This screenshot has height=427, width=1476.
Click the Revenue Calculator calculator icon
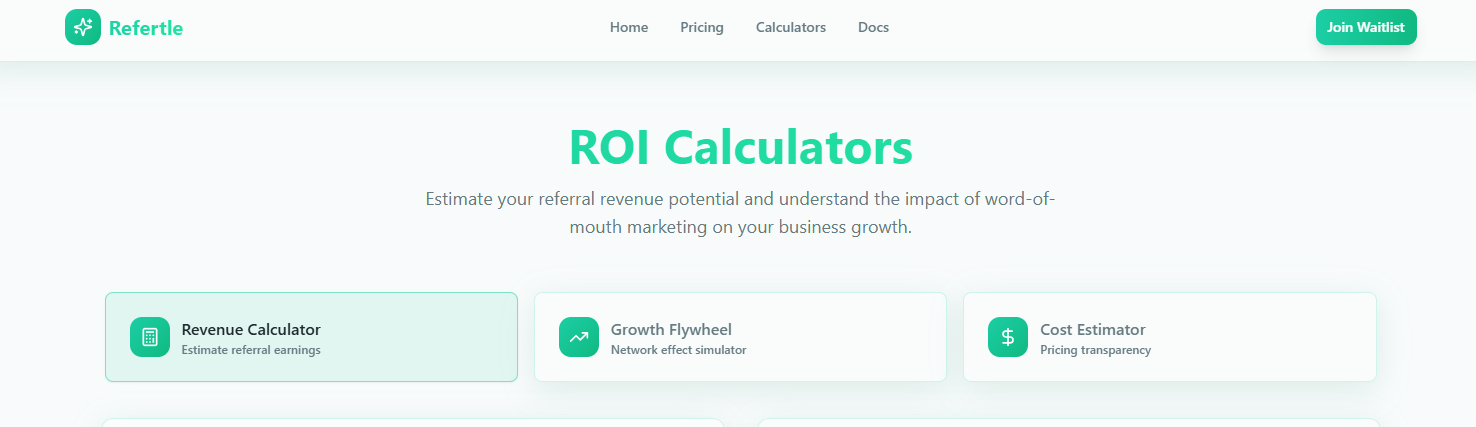pos(150,337)
